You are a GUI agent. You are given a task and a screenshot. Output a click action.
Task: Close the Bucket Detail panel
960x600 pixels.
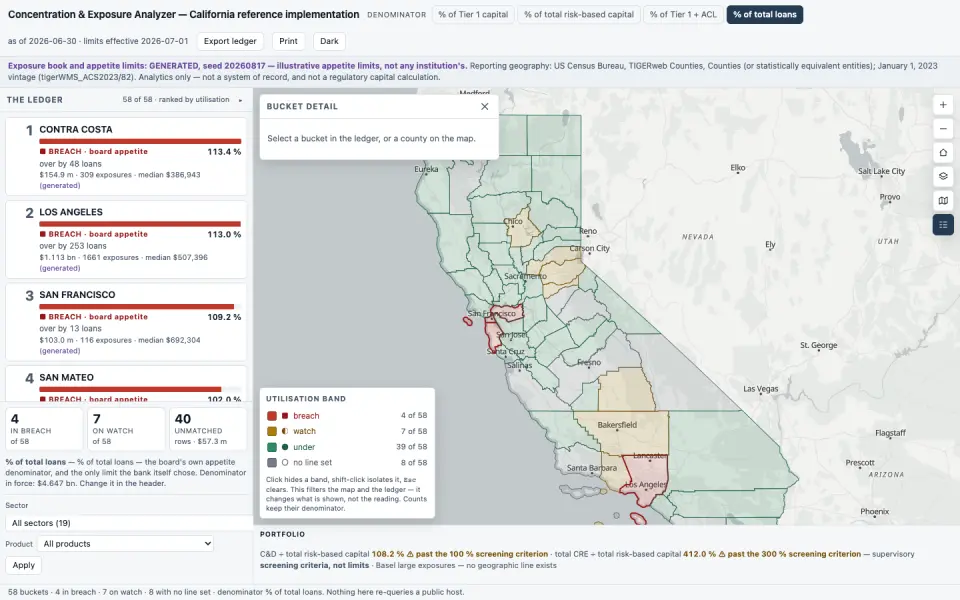[x=484, y=107]
